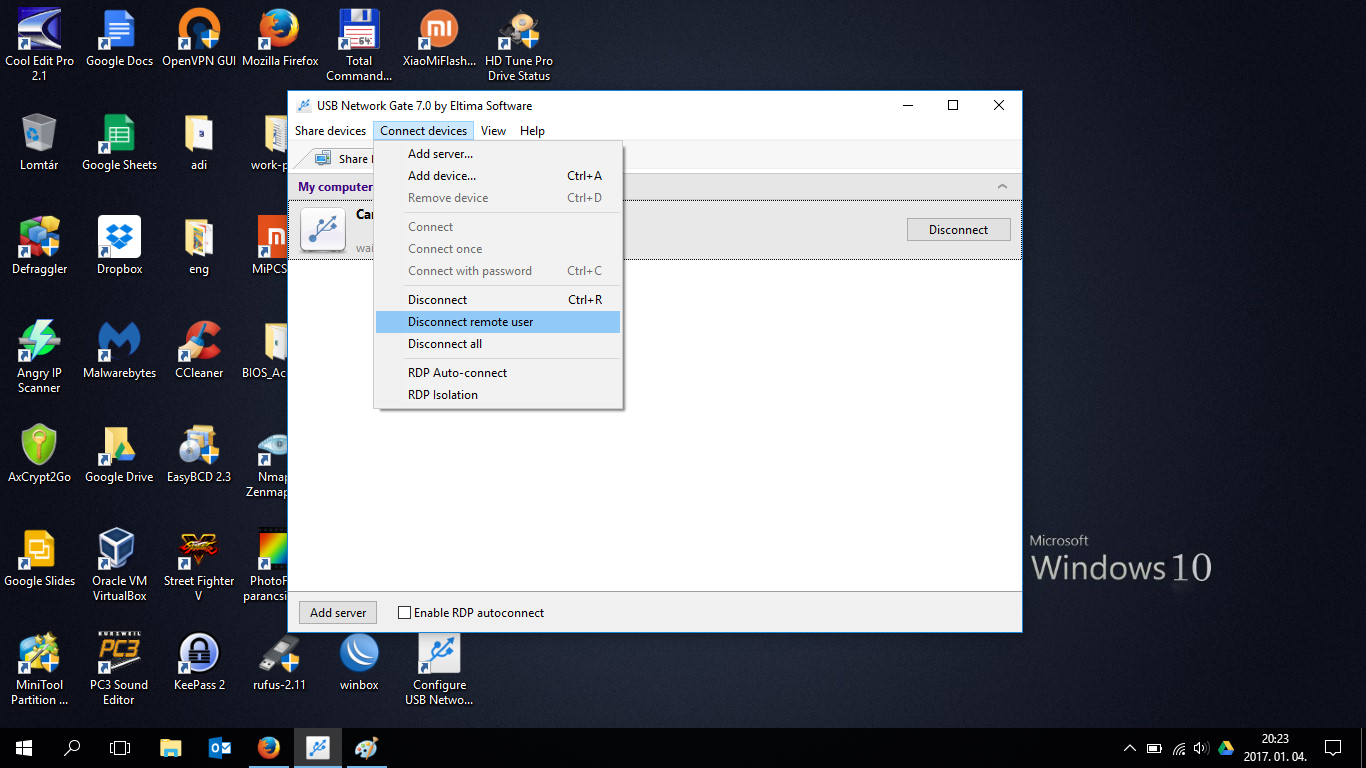Screen dimensions: 1366x768
Task: Click the USB device icon in list
Action: (x=323, y=230)
